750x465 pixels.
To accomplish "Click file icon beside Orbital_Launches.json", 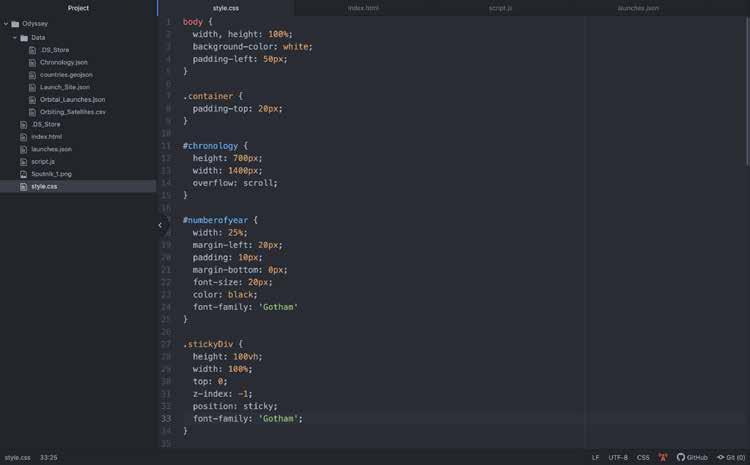I will [32, 100].
